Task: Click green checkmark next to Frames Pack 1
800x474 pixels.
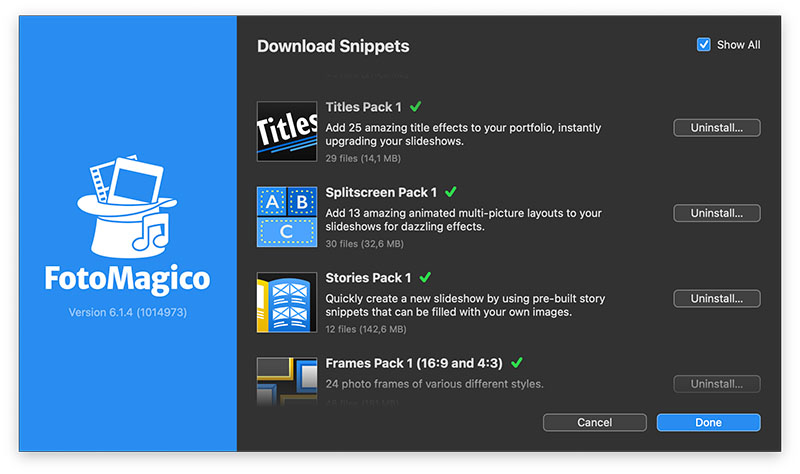Action: point(517,362)
